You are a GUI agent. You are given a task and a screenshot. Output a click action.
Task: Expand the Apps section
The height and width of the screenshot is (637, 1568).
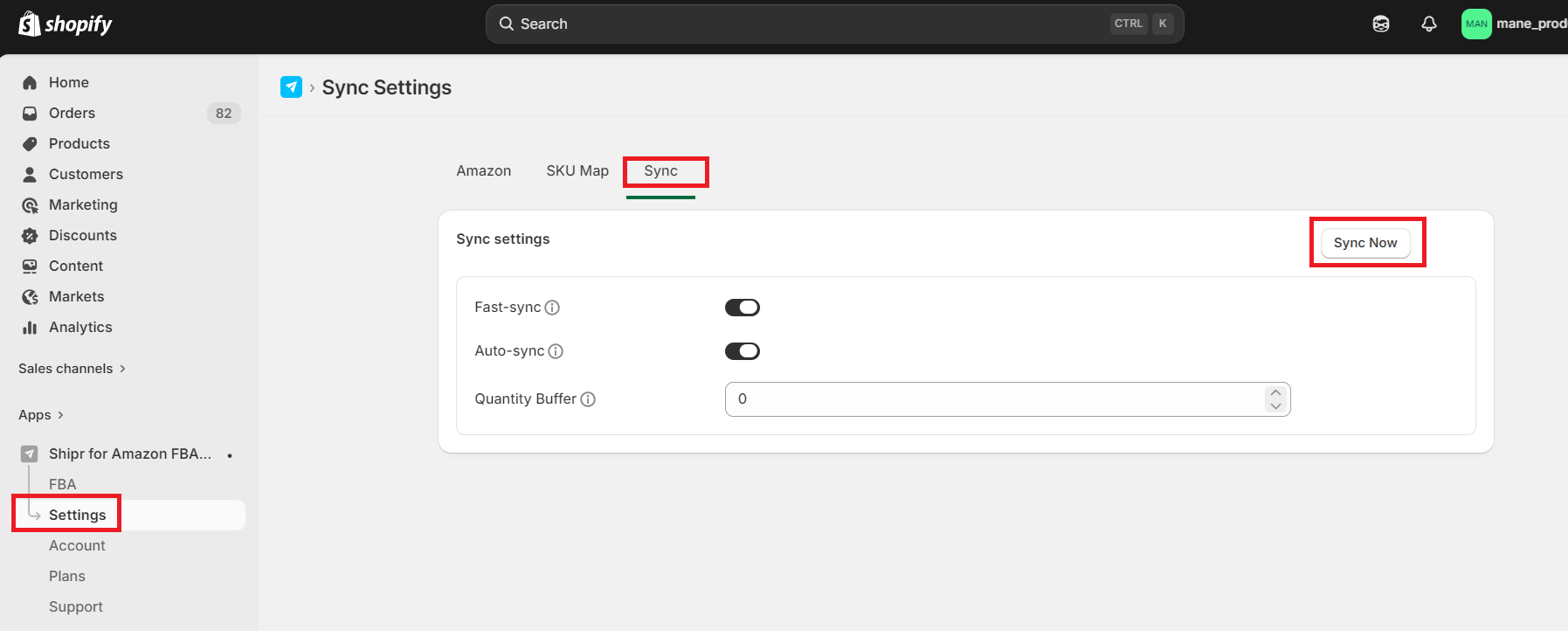[x=41, y=415]
